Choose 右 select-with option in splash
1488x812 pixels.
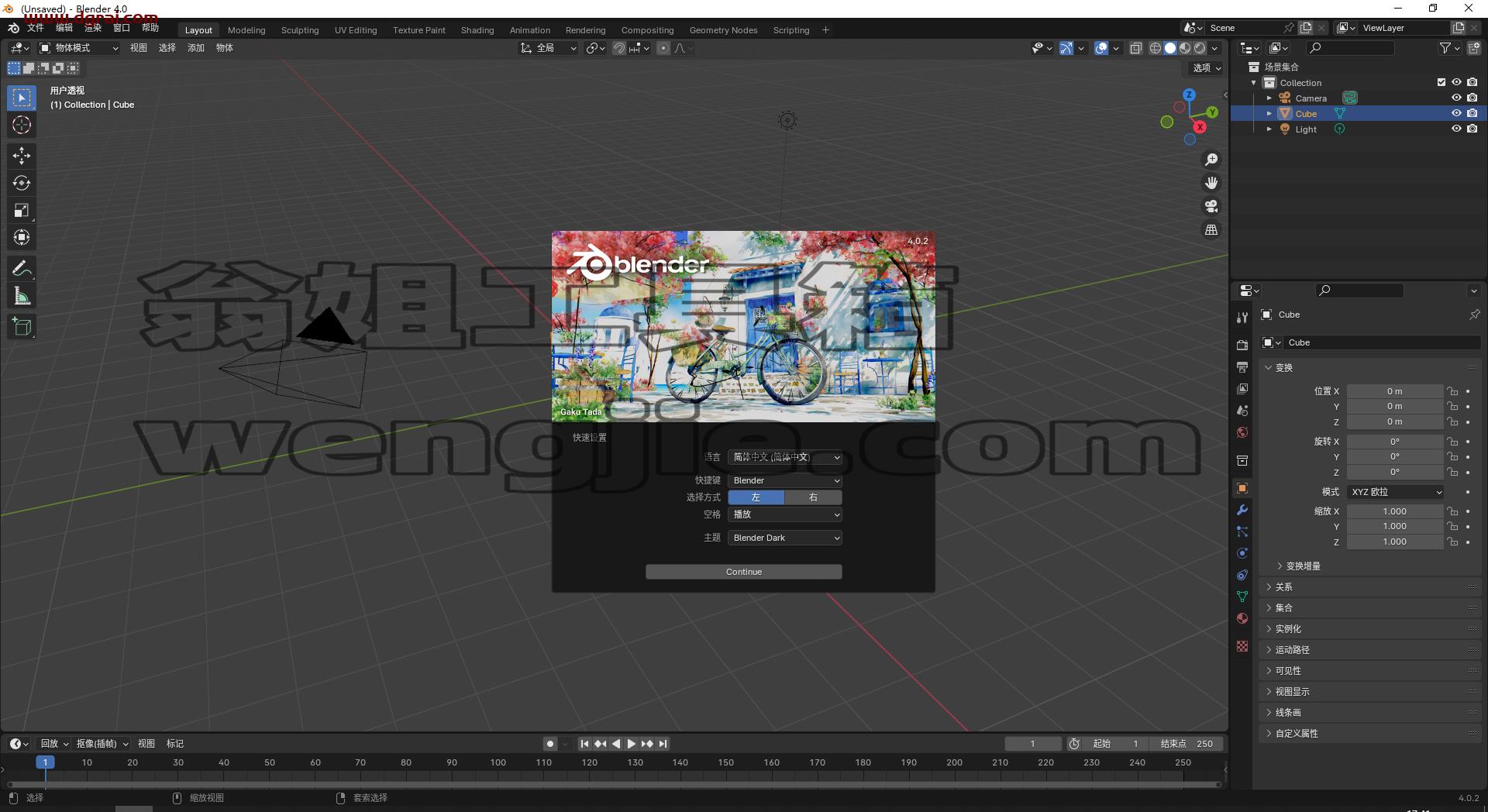813,497
